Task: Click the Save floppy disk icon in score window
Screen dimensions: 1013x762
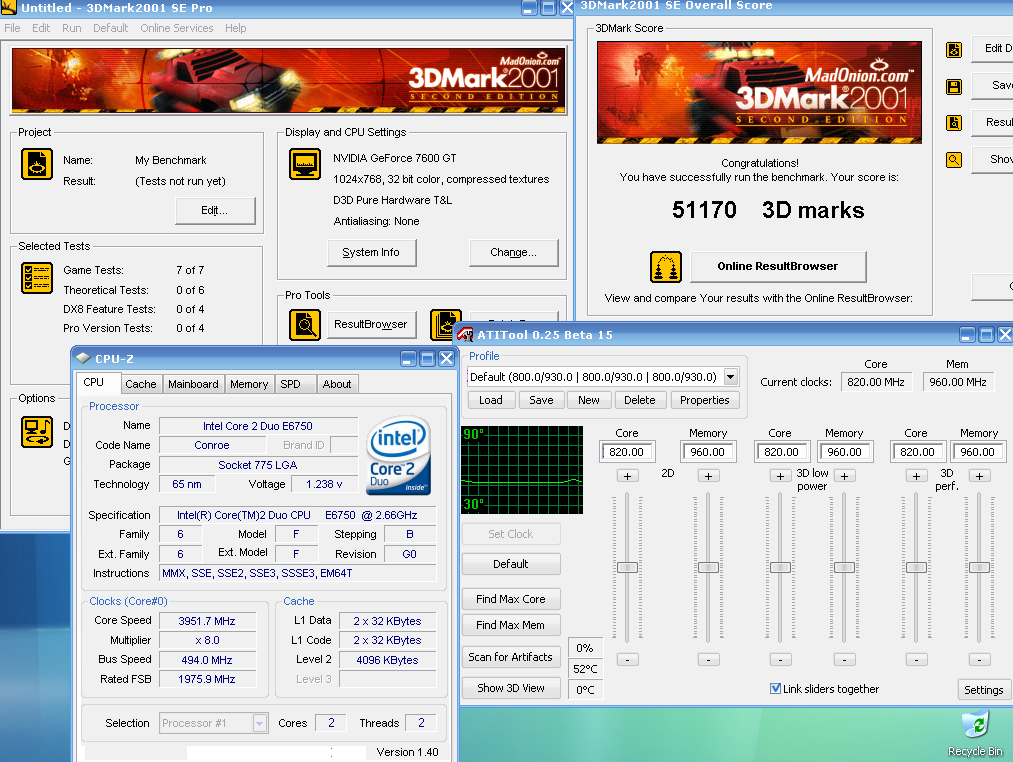Action: click(954, 87)
